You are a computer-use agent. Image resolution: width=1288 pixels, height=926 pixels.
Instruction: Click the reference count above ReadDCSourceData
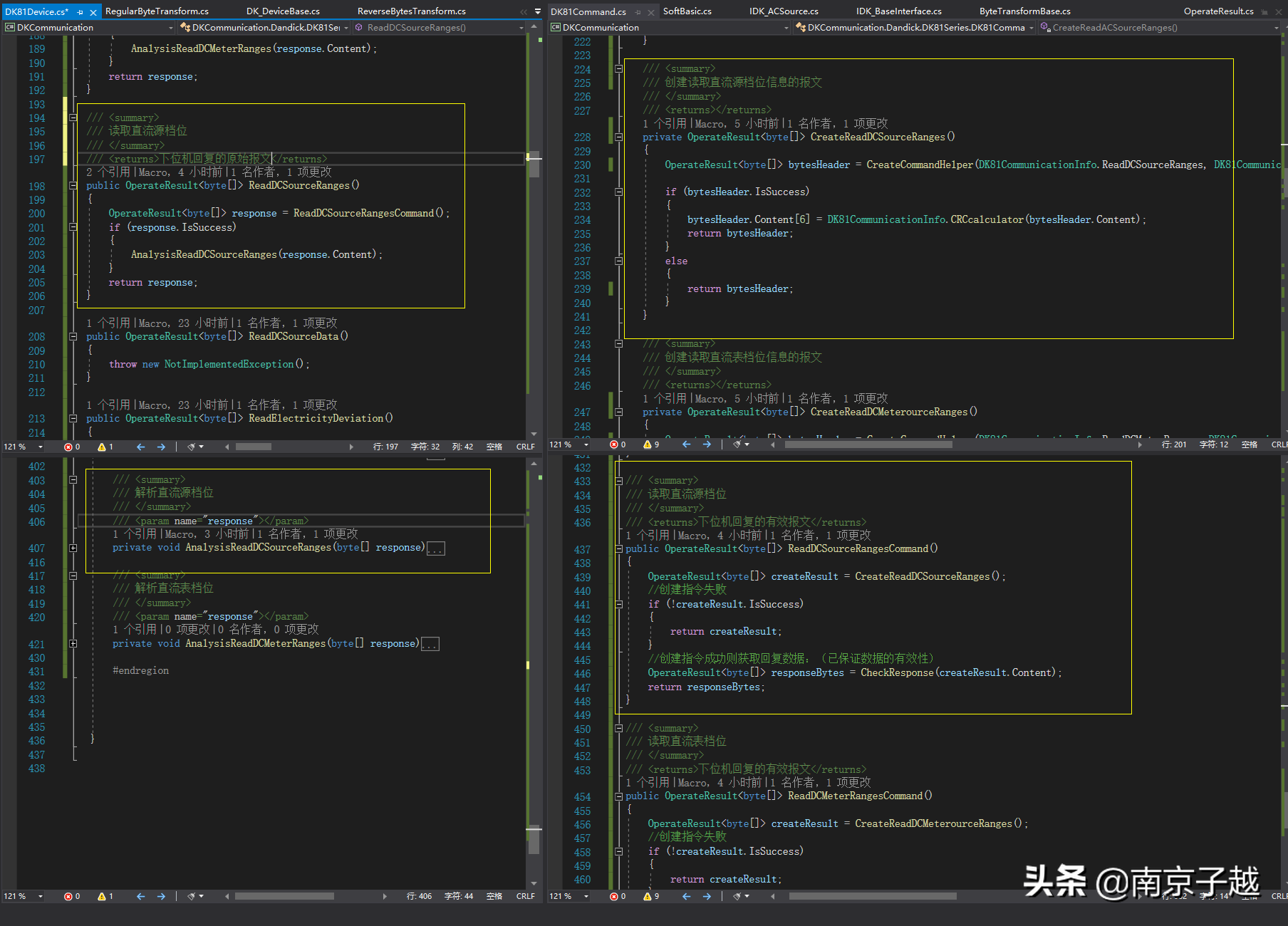click(108, 323)
